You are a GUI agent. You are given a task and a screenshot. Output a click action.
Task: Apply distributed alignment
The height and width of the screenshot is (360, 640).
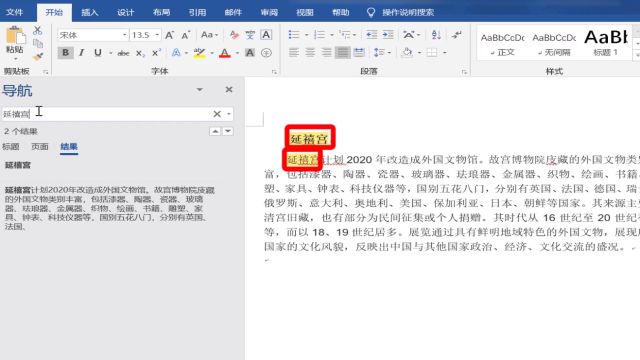click(x=359, y=52)
